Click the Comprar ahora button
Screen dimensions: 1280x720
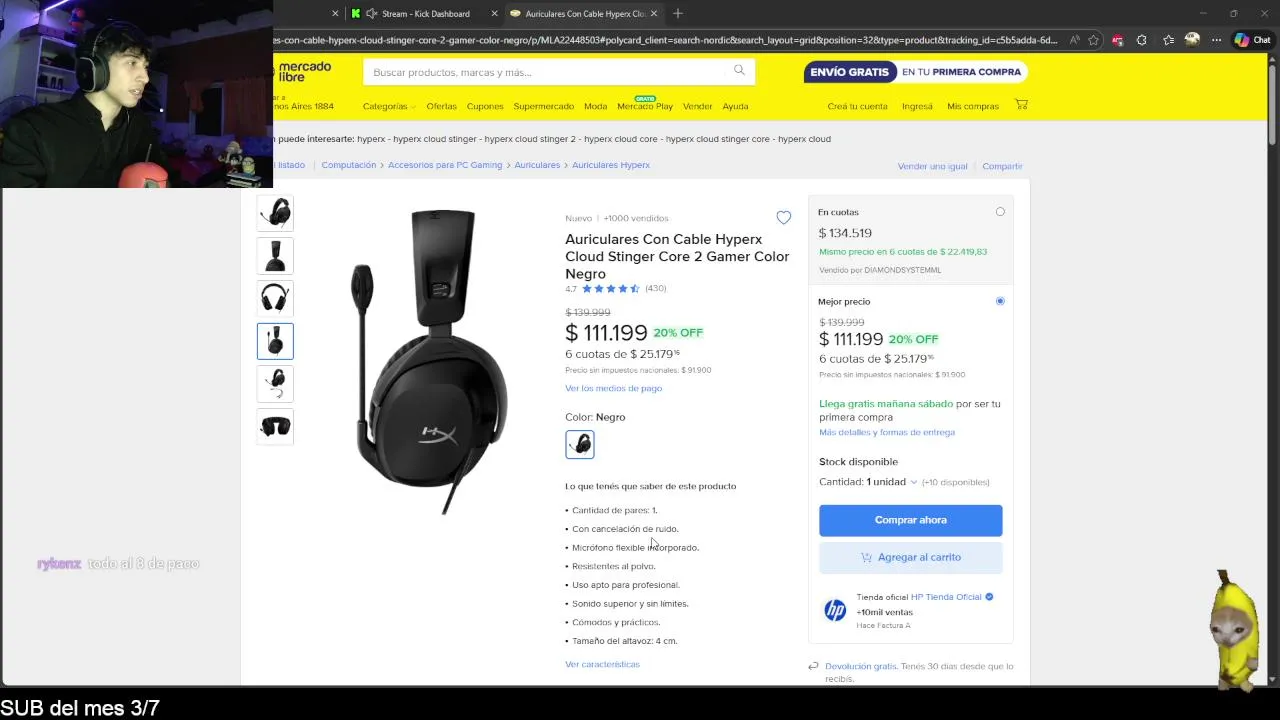pos(910,520)
